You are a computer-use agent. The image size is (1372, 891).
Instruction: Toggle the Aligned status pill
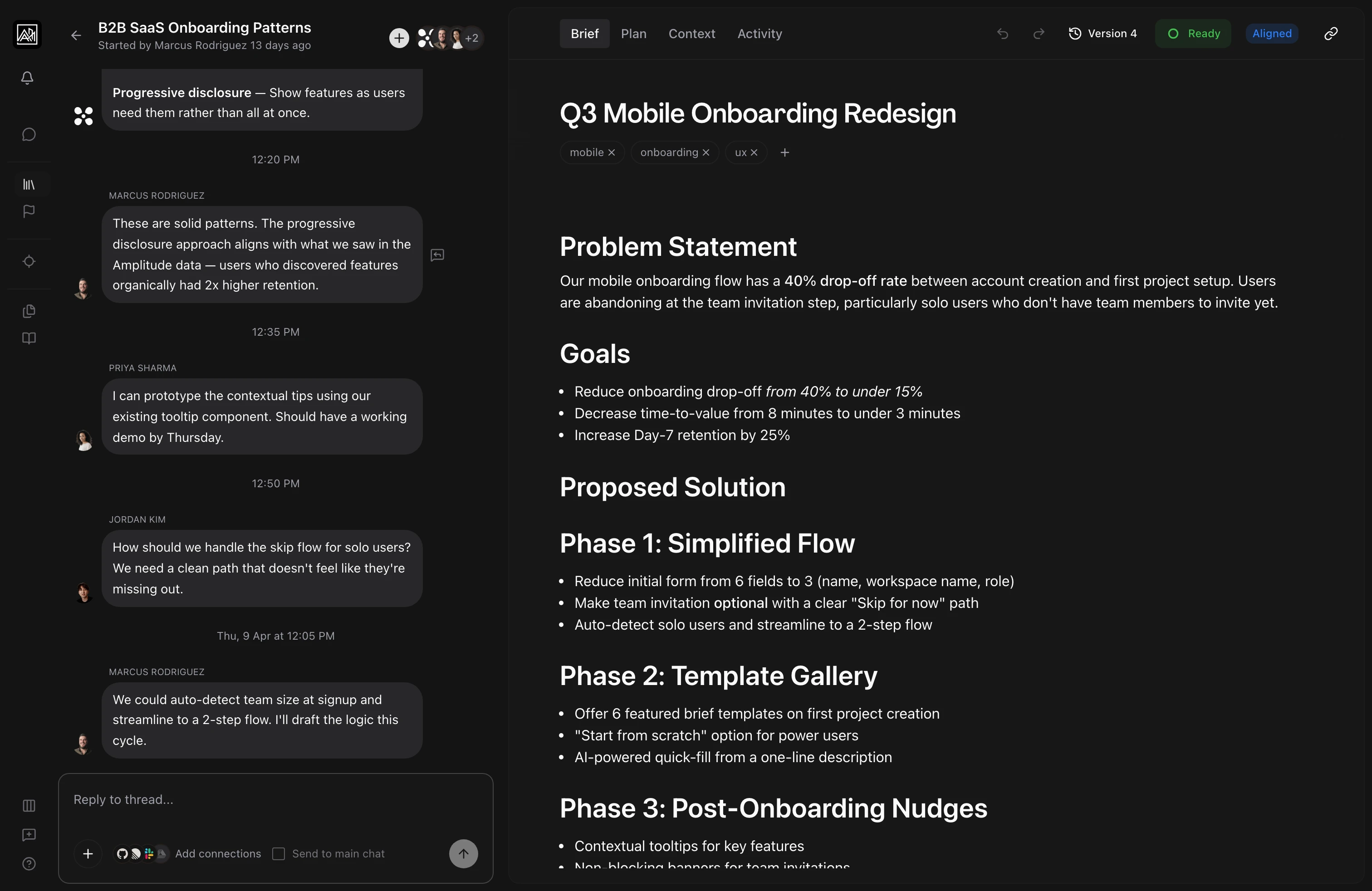click(x=1272, y=33)
